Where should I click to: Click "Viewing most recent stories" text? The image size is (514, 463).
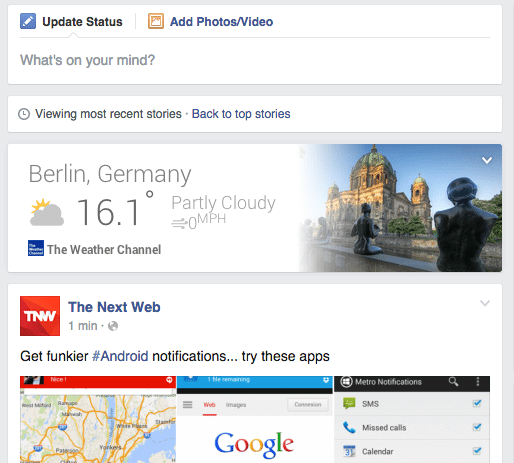point(108,114)
